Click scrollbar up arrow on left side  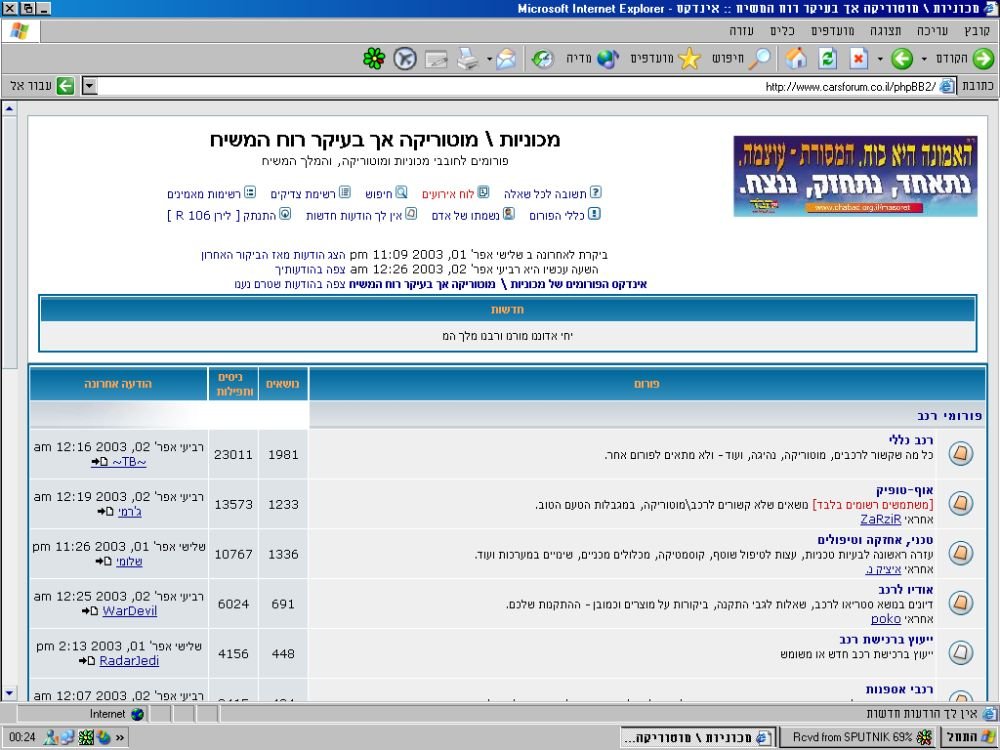point(9,108)
